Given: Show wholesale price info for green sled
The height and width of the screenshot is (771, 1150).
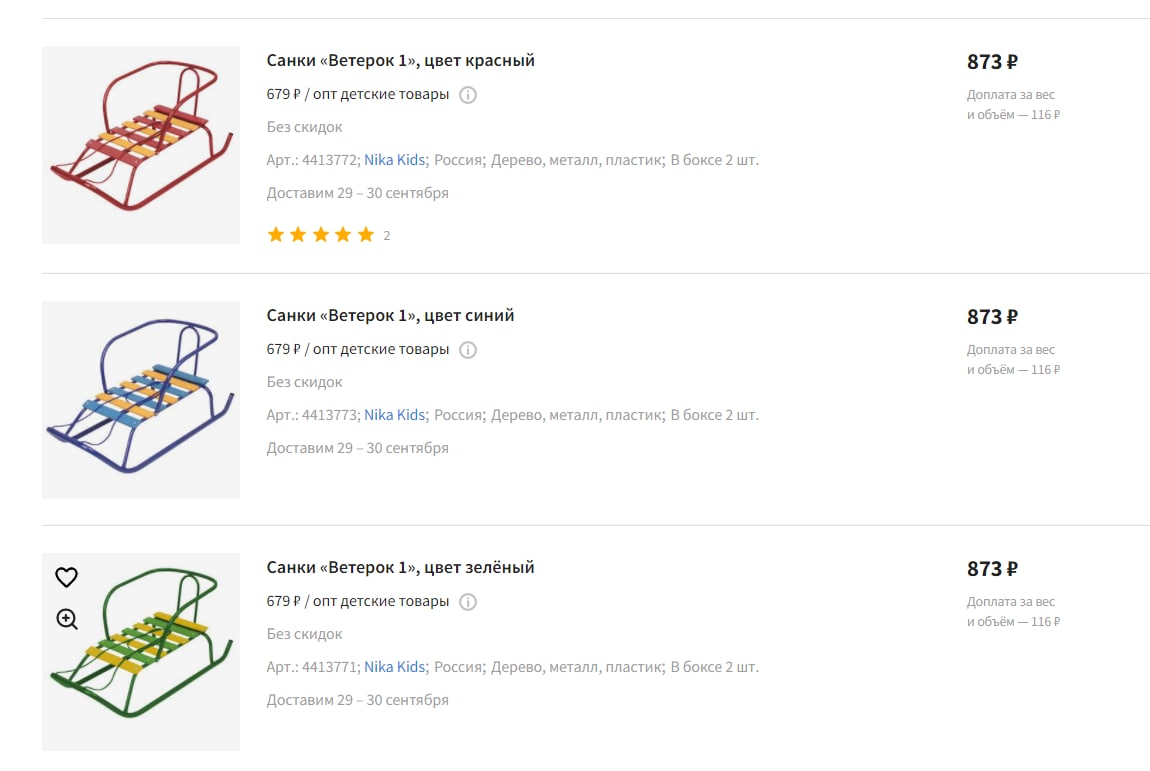Looking at the screenshot, I should pyautogui.click(x=468, y=602).
